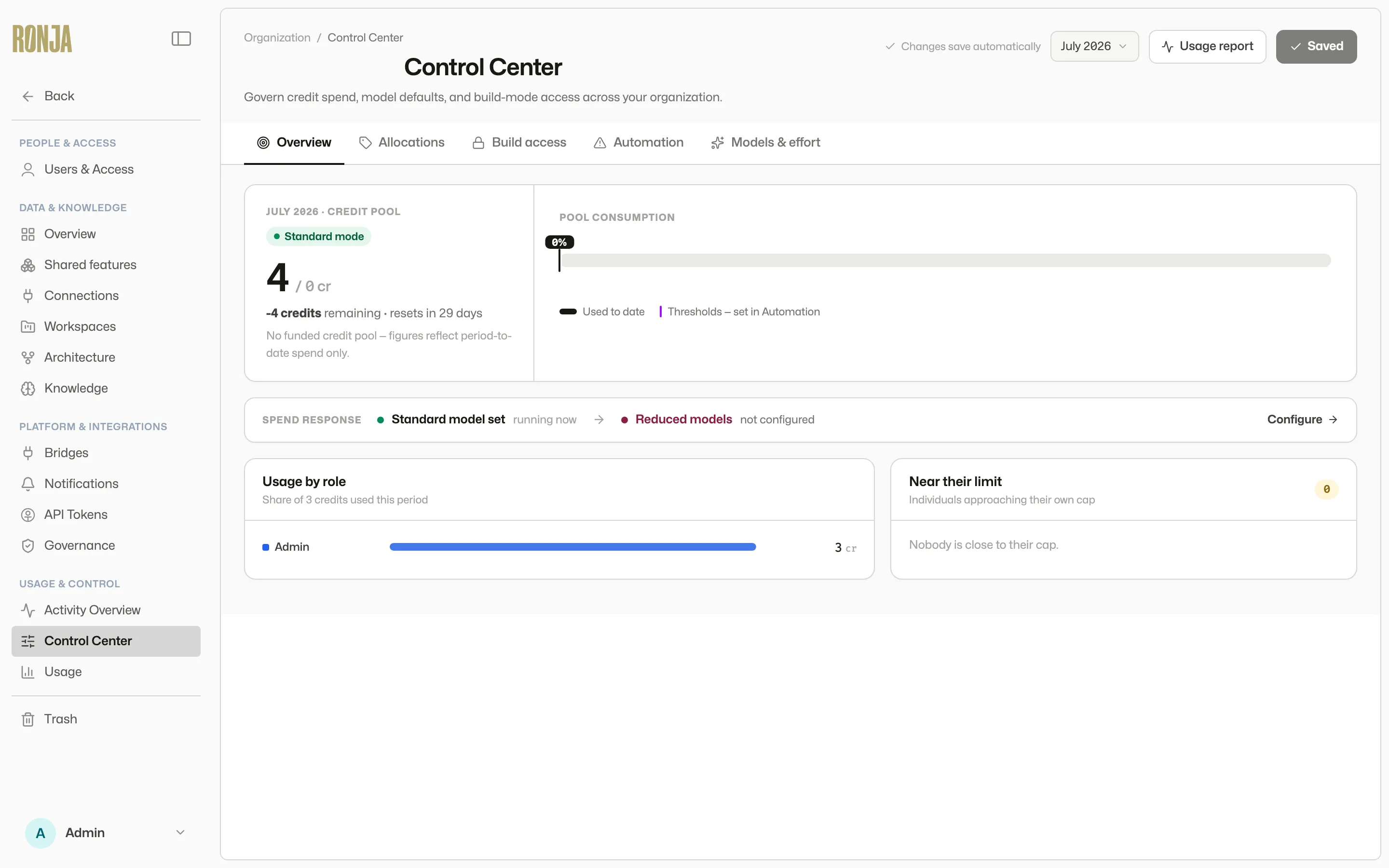1389x868 pixels.
Task: Click the Overview tab target icon
Action: 263,142
